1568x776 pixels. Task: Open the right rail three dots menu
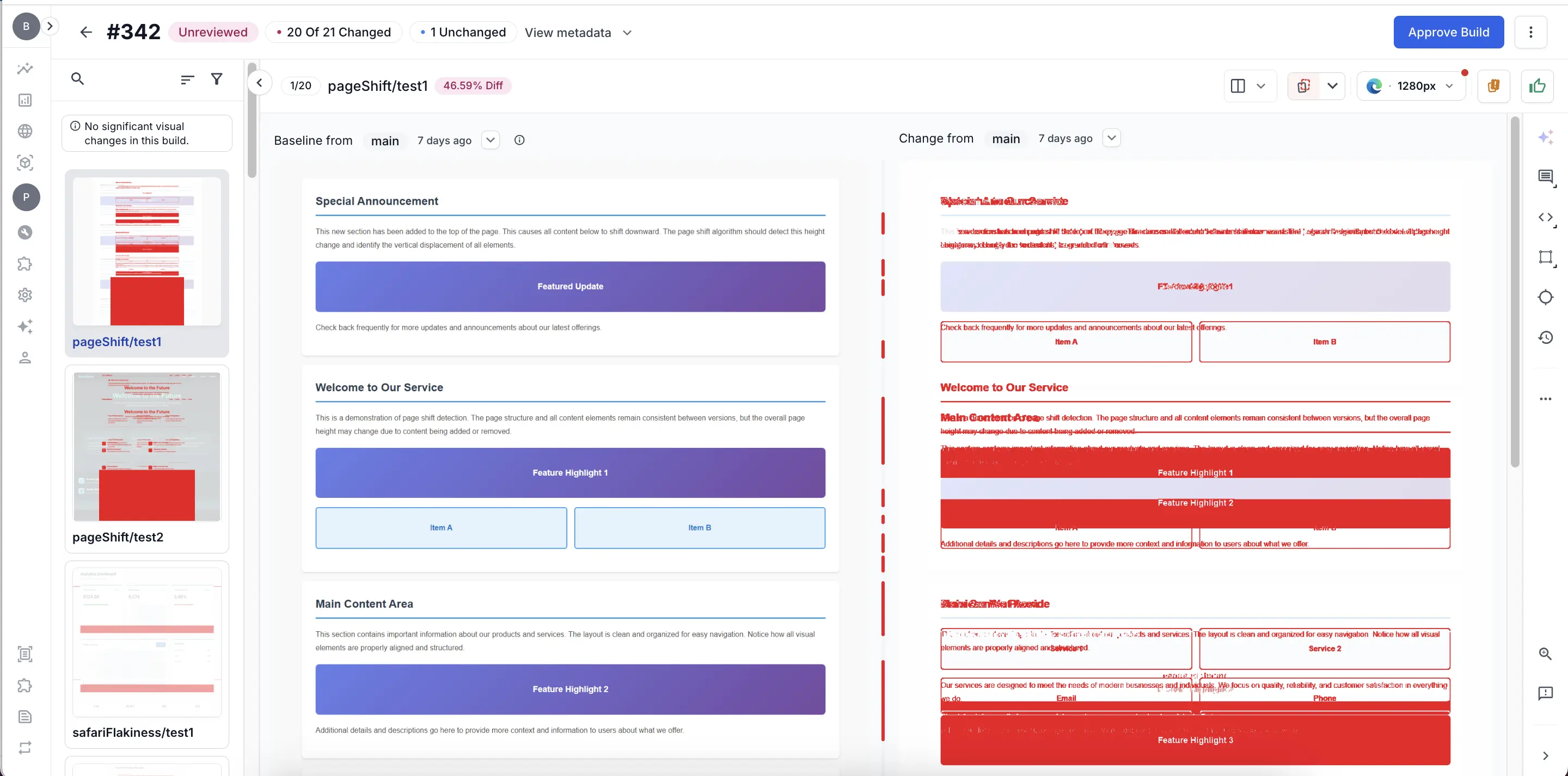coord(1546,399)
